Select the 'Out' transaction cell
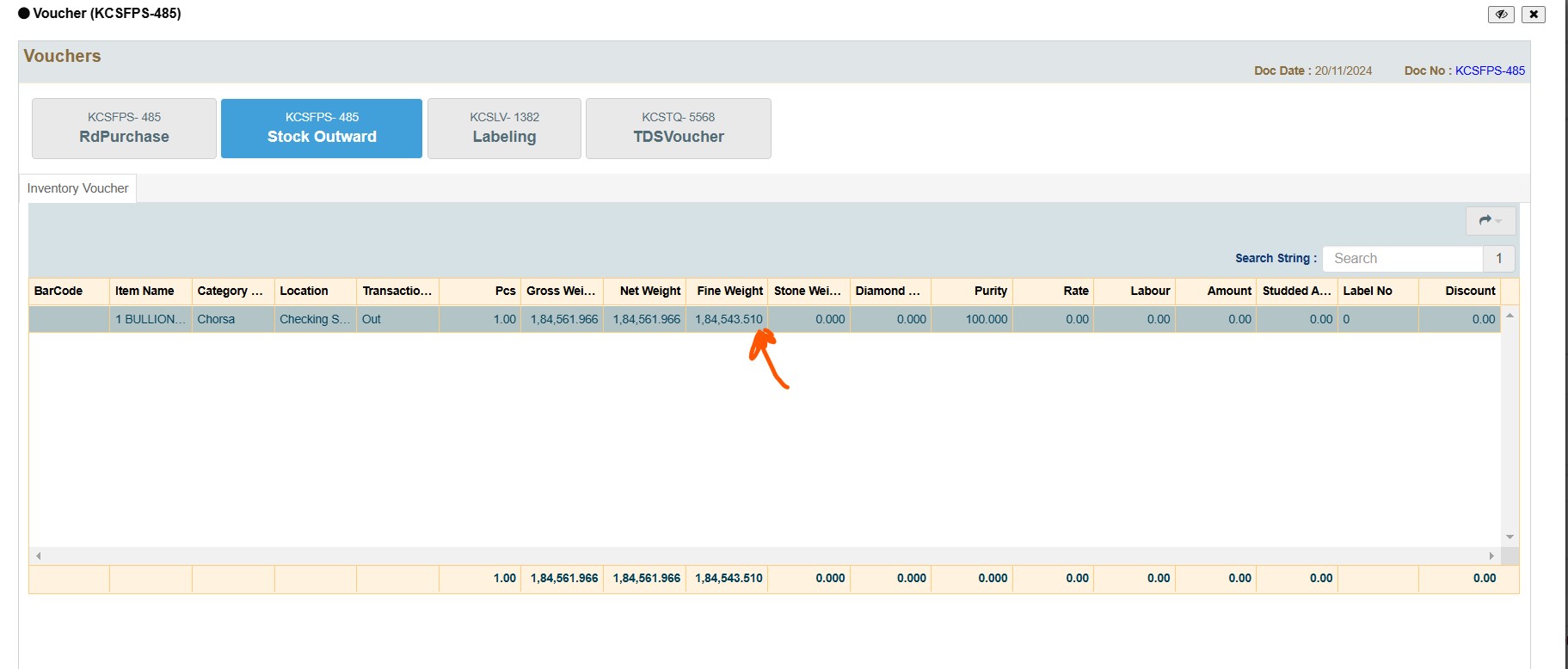The image size is (1568, 669). coord(397,319)
